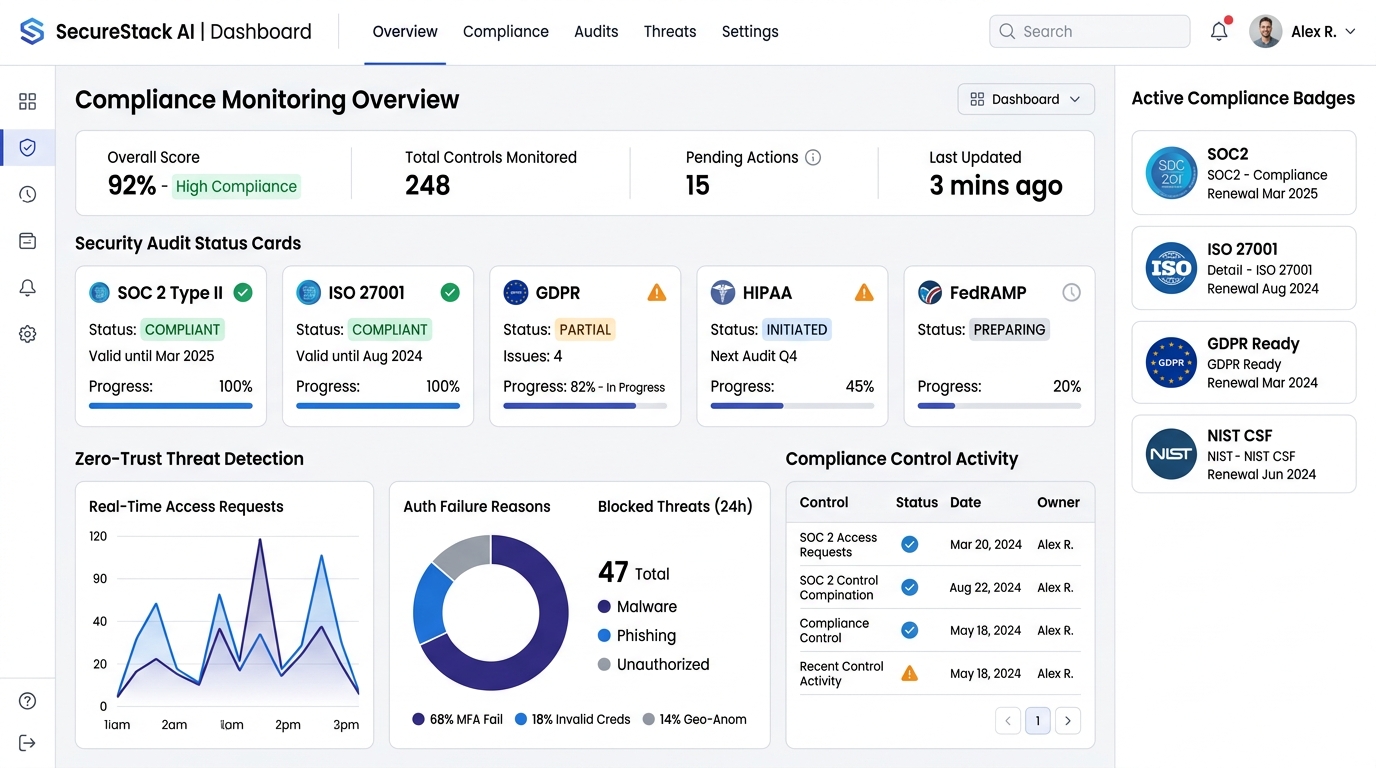Click the Owner column header
1376x768 pixels.
(1058, 502)
